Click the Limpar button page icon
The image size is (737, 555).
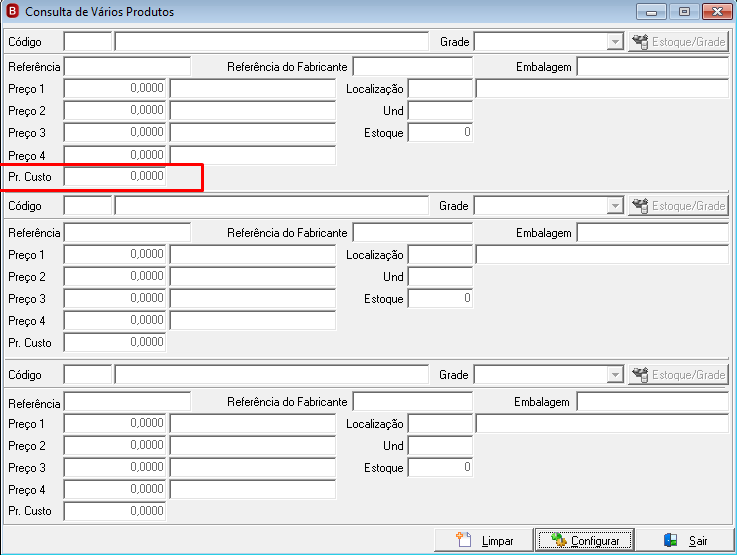464,540
